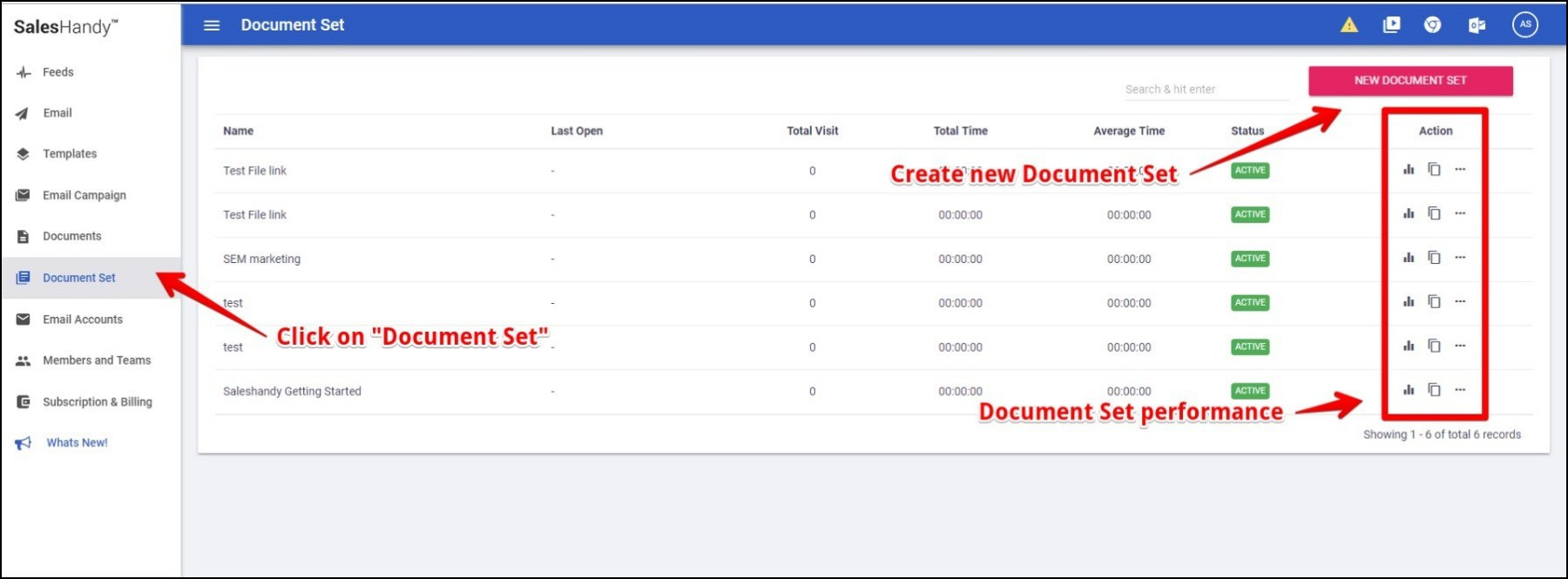Open Templates from the sidebar

[x=70, y=154]
